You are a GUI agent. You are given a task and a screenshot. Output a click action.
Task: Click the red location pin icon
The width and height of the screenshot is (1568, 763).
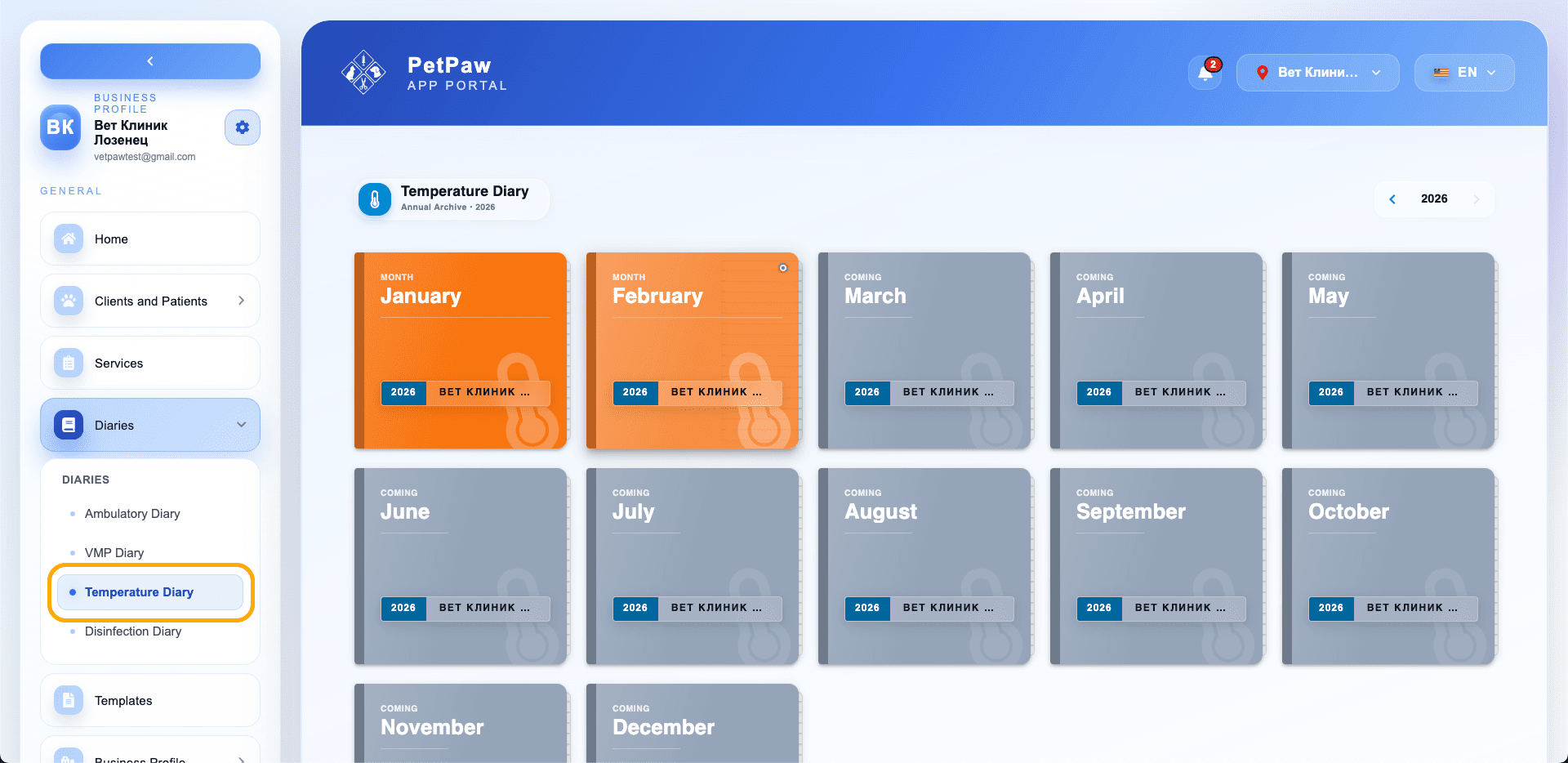(x=1262, y=73)
